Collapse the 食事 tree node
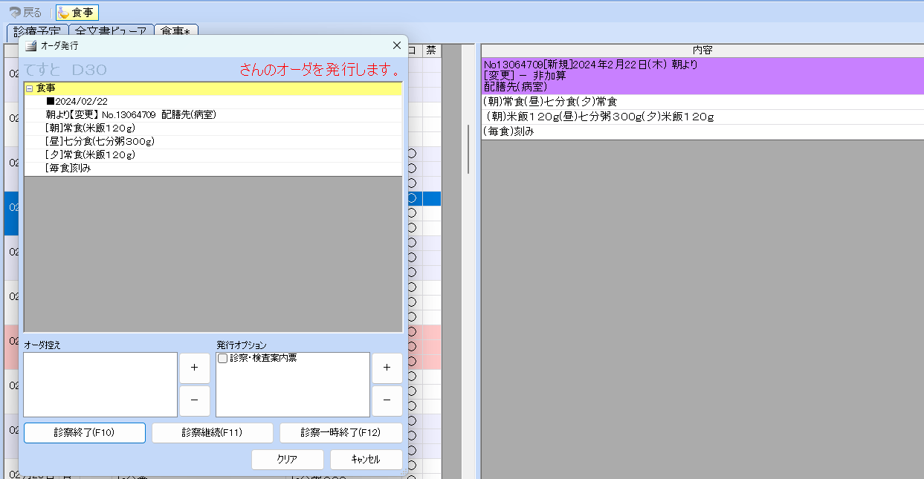The height and width of the screenshot is (479, 924). pyautogui.click(x=29, y=88)
